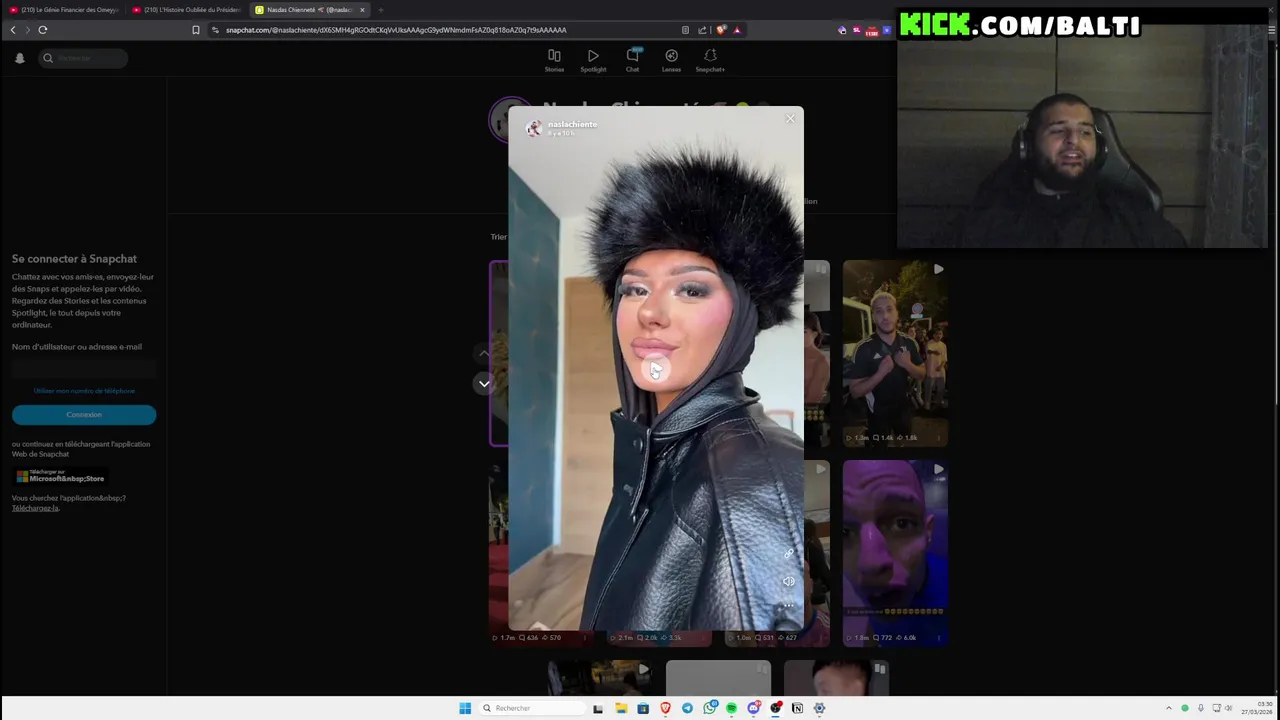Toggle reader mode in address bar
The width and height of the screenshot is (1280, 720).
pyautogui.click(x=685, y=30)
